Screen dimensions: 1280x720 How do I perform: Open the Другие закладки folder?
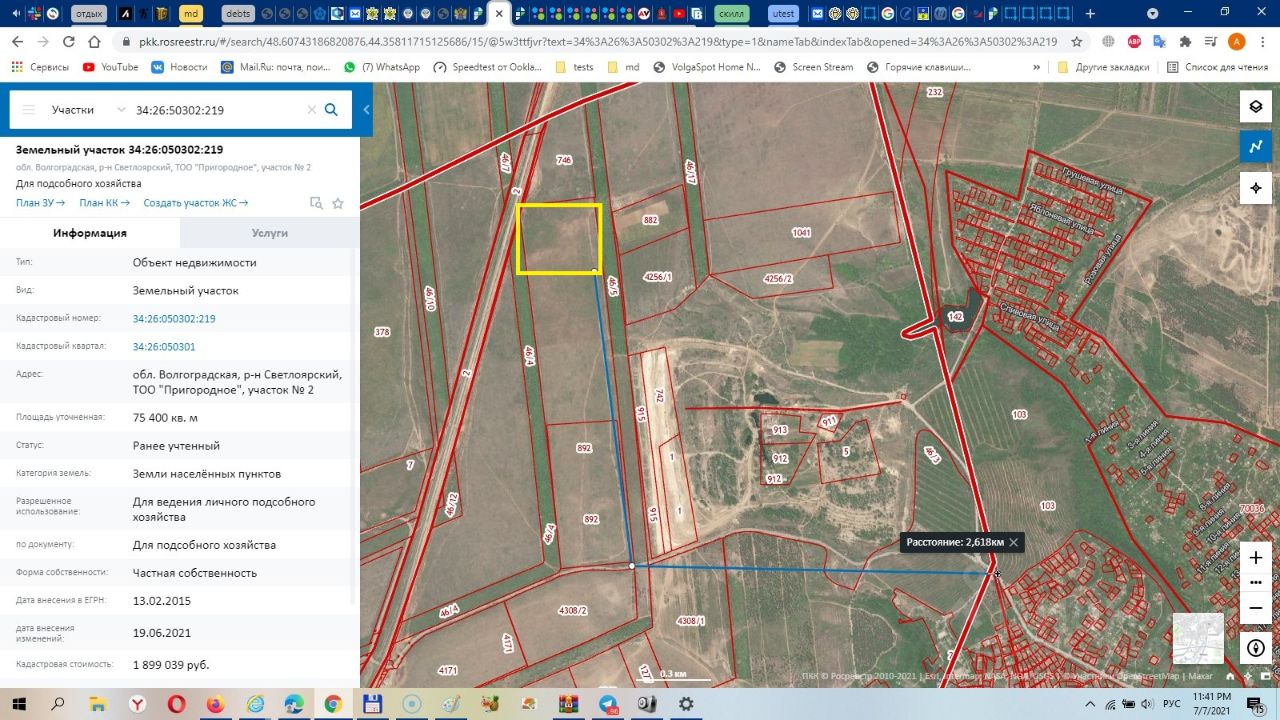pyautogui.click(x=1103, y=67)
